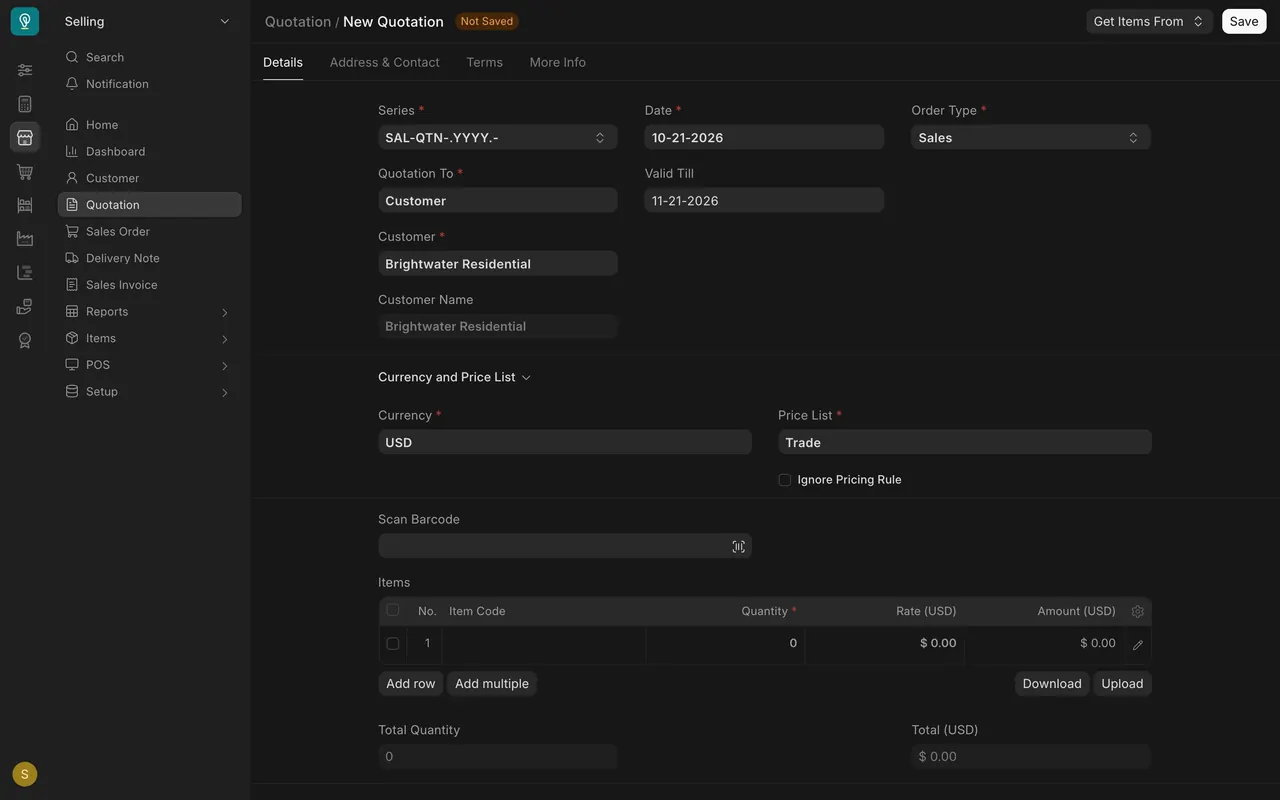Image resolution: width=1280 pixels, height=800 pixels.
Task: Open the Series SAL-QTN dropdown
Action: pyautogui.click(x=498, y=138)
